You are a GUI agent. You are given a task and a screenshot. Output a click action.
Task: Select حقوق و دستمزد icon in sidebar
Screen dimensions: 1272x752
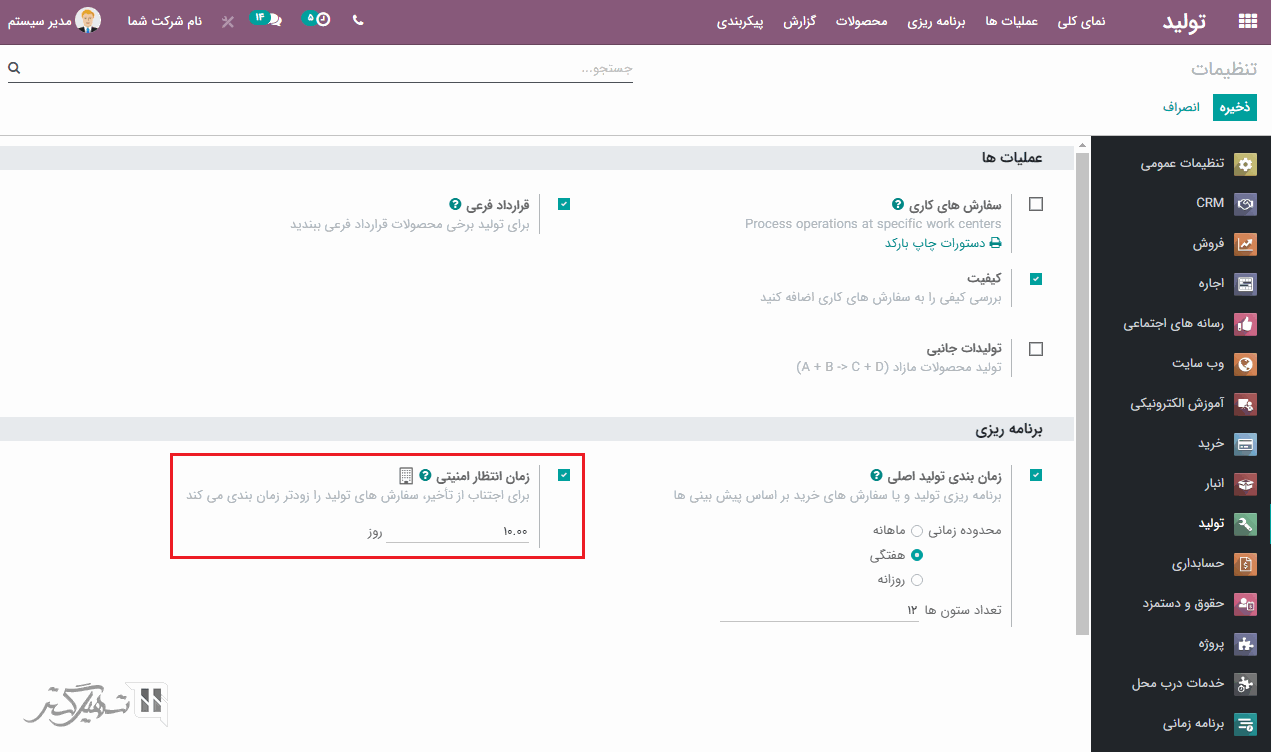click(x=1245, y=604)
